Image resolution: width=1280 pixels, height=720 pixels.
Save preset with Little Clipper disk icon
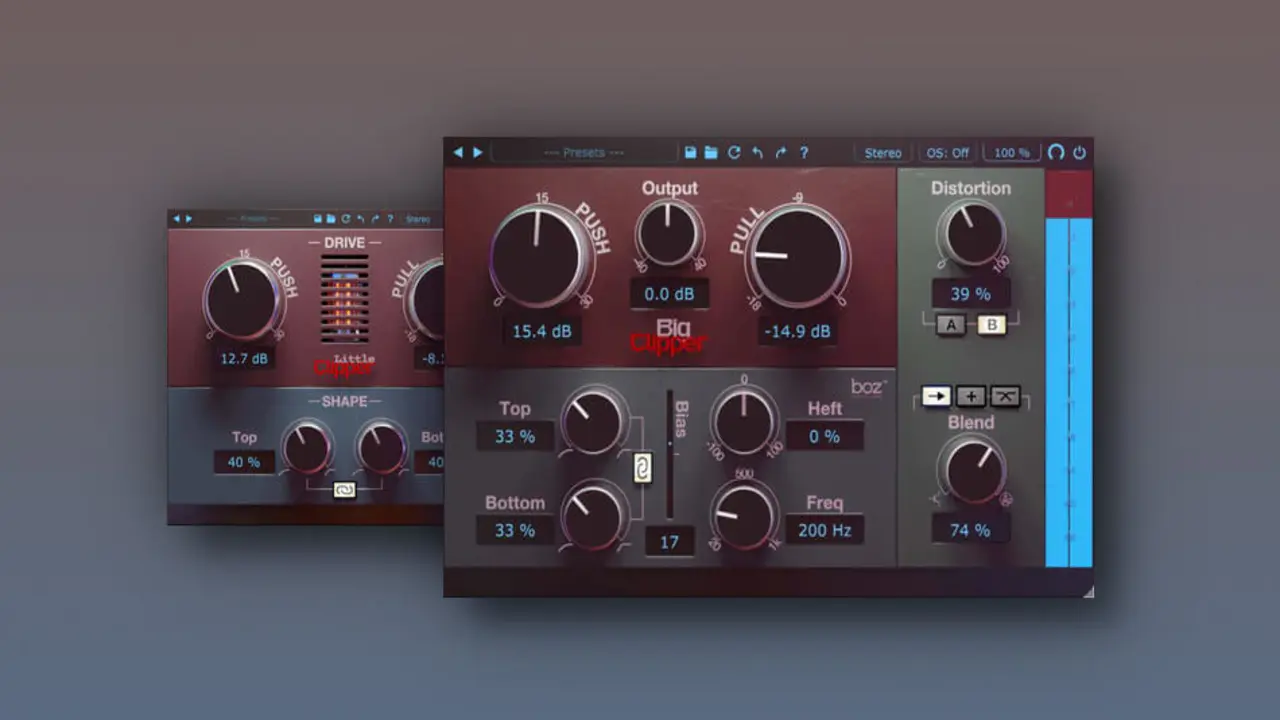coord(318,218)
